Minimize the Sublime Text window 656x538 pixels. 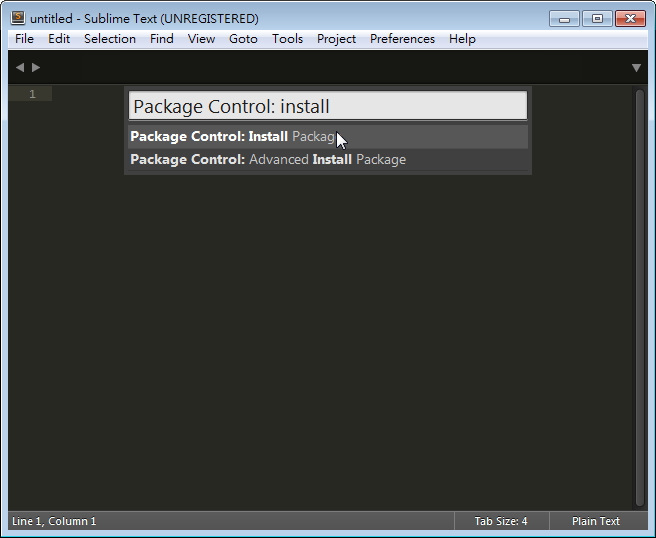point(564,19)
